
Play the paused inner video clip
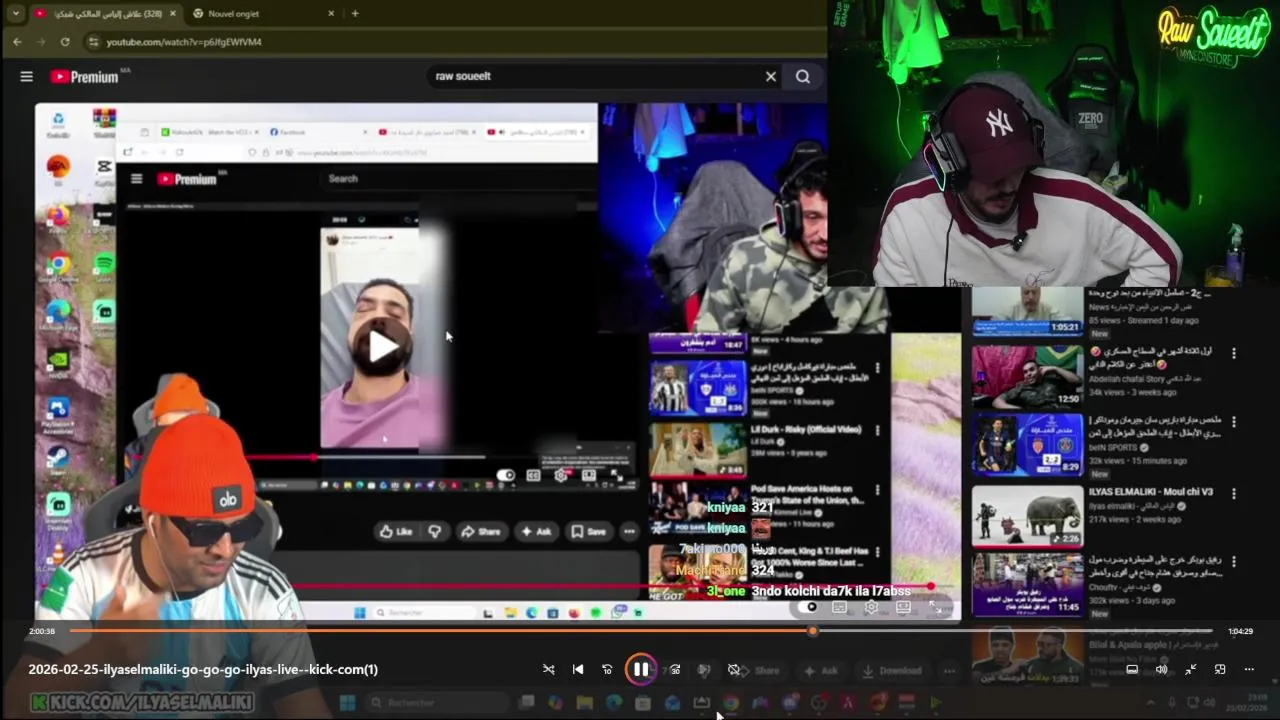(x=383, y=346)
